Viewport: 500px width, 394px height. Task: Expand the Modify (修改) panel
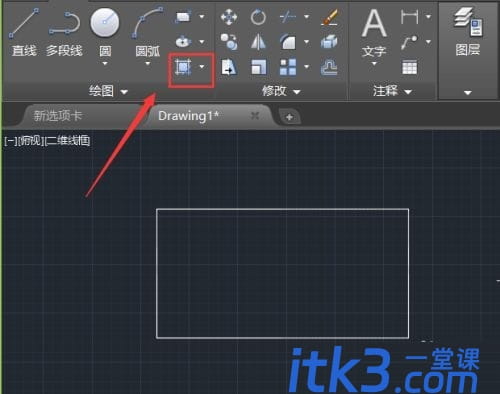(x=281, y=91)
